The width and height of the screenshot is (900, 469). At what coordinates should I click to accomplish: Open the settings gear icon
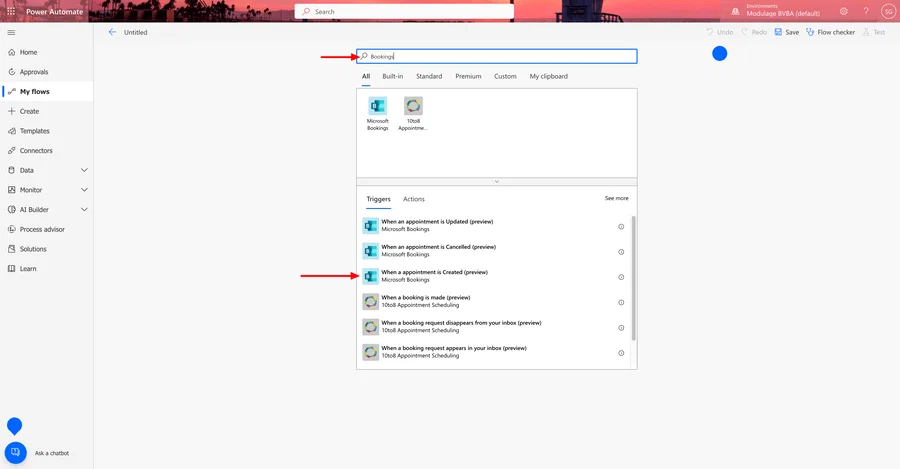(843, 11)
